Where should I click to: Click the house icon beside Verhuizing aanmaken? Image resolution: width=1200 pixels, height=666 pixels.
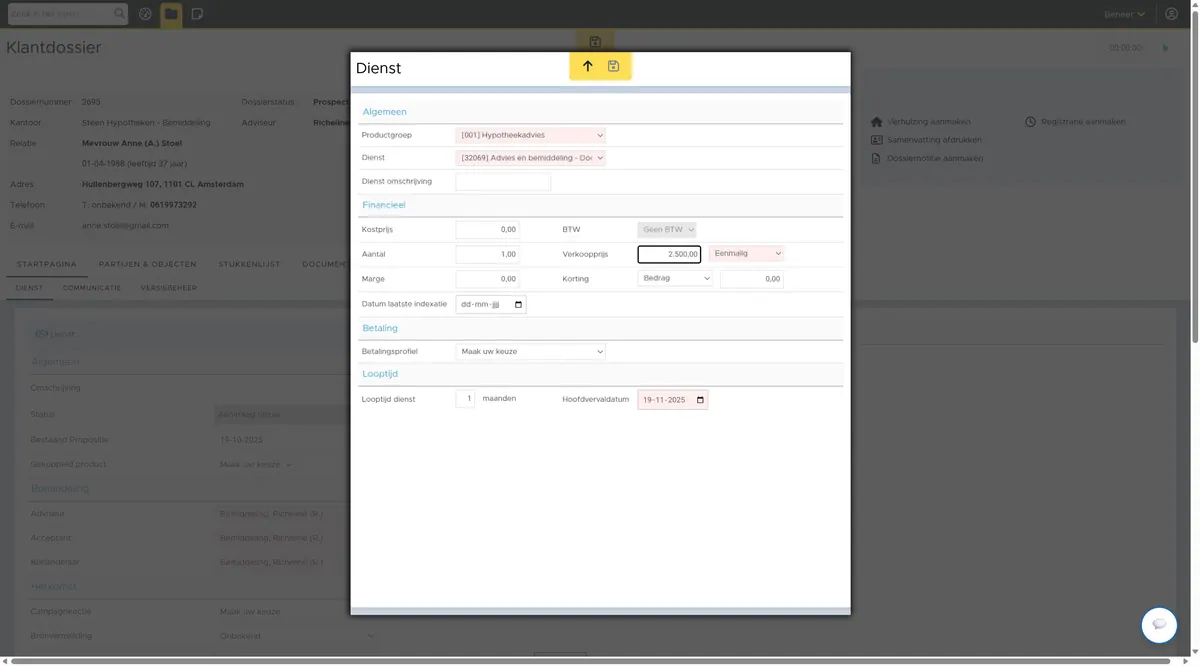[877, 122]
